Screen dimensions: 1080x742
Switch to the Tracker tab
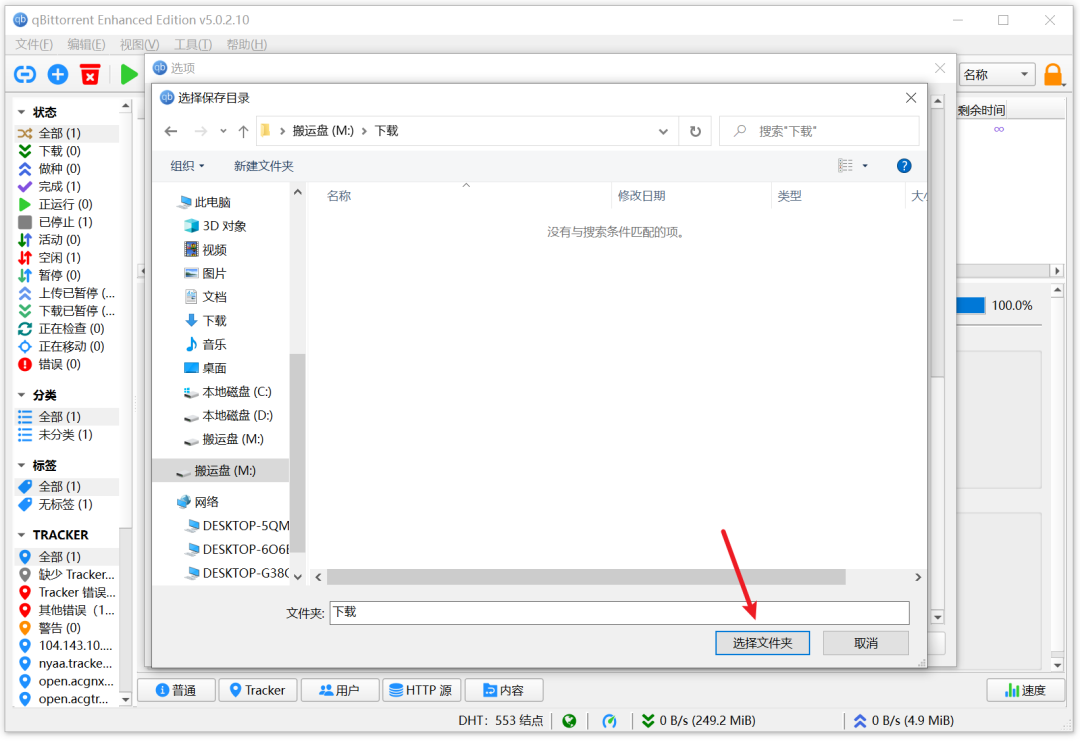coord(258,690)
